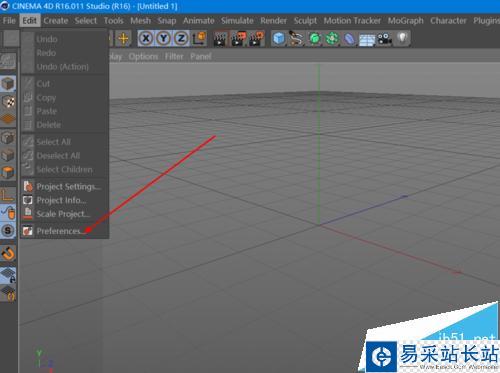This screenshot has height=373, width=500.
Task: Click Undo (Action) in Edit menu
Action: pyautogui.click(x=65, y=67)
